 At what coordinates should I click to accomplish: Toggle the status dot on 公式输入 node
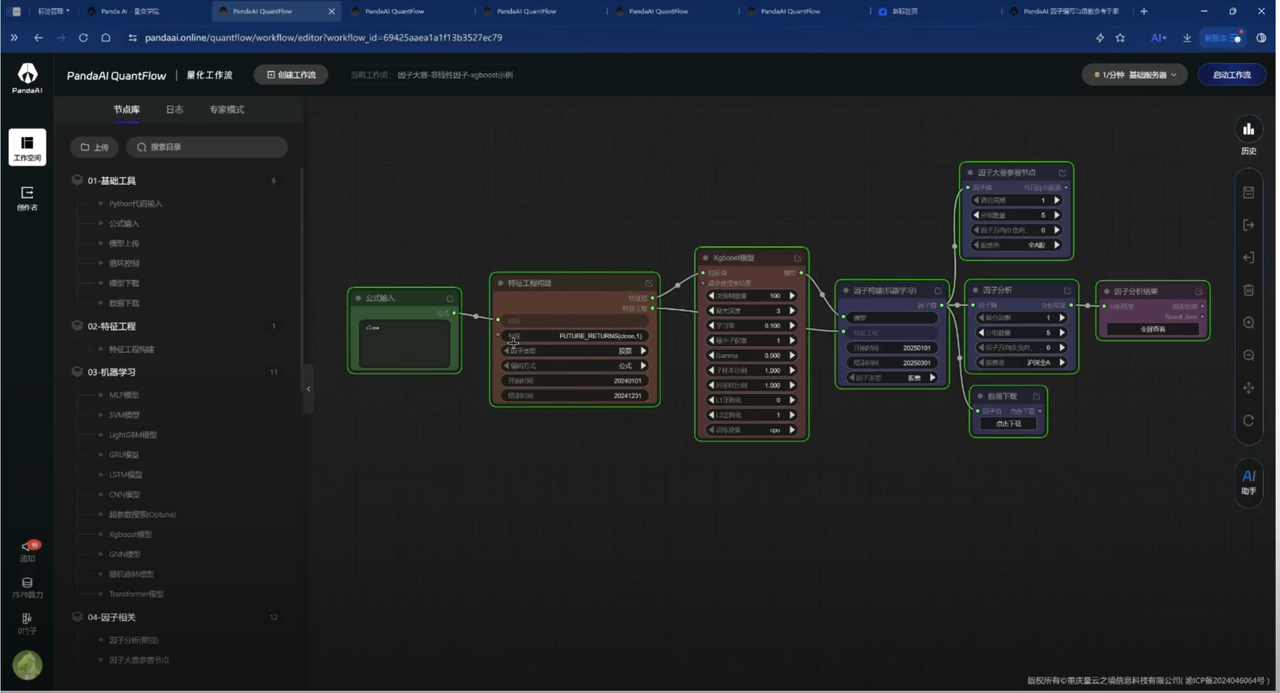(x=358, y=298)
